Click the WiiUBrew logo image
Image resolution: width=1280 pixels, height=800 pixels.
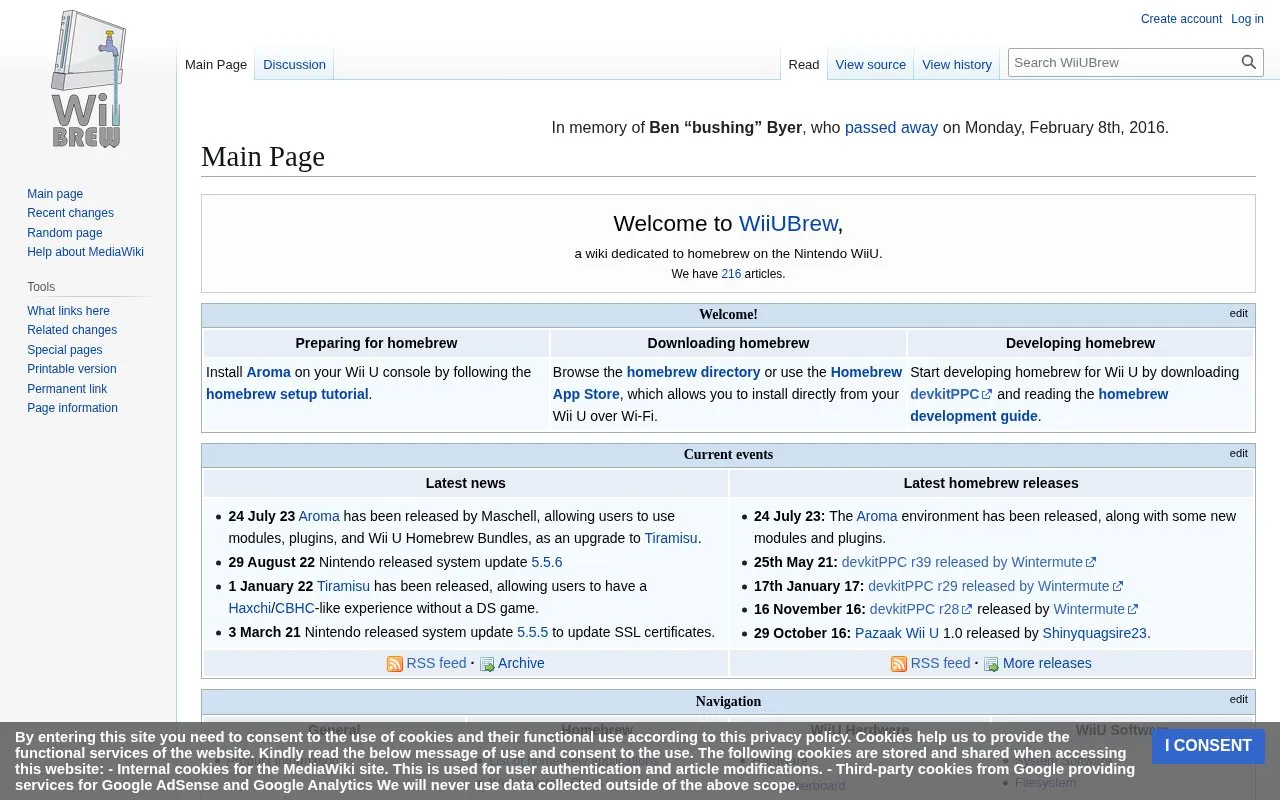pyautogui.click(x=88, y=80)
